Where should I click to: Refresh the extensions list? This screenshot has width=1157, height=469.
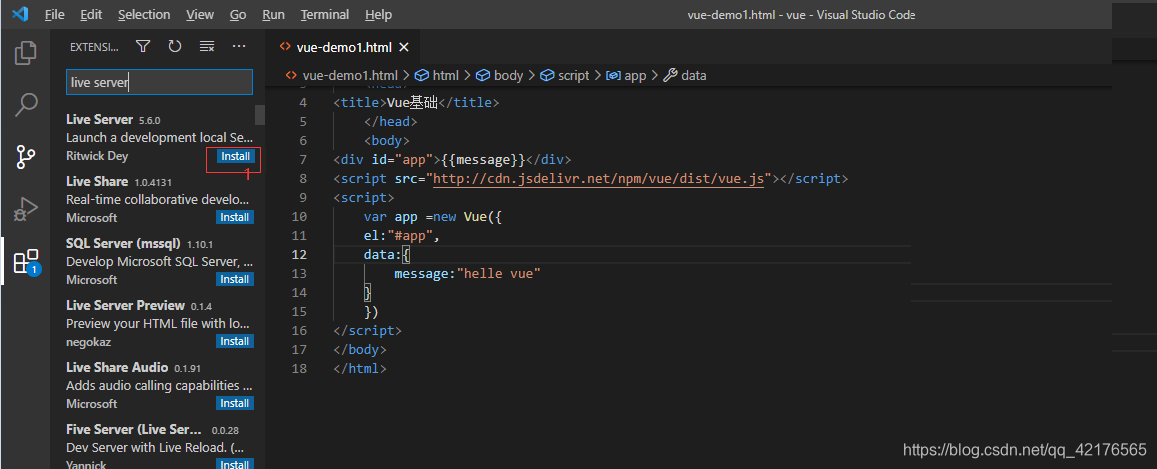click(x=175, y=46)
